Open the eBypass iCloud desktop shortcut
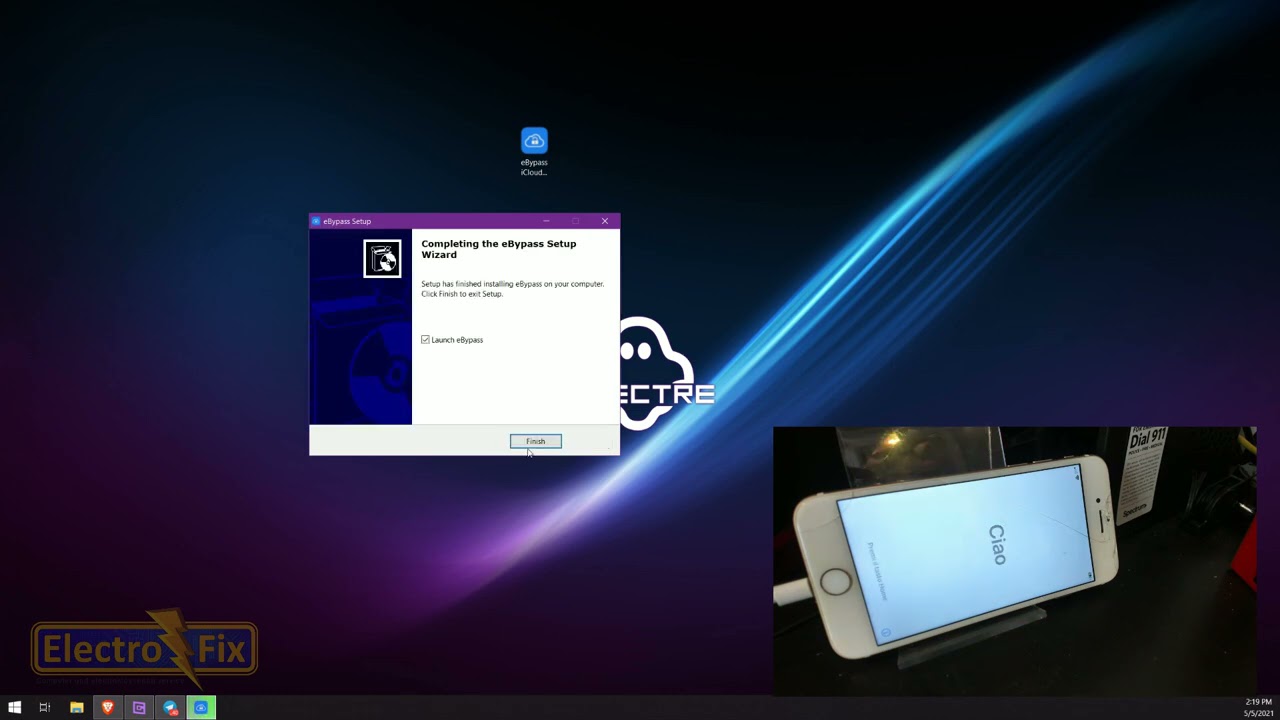The image size is (1280, 720). [x=534, y=152]
